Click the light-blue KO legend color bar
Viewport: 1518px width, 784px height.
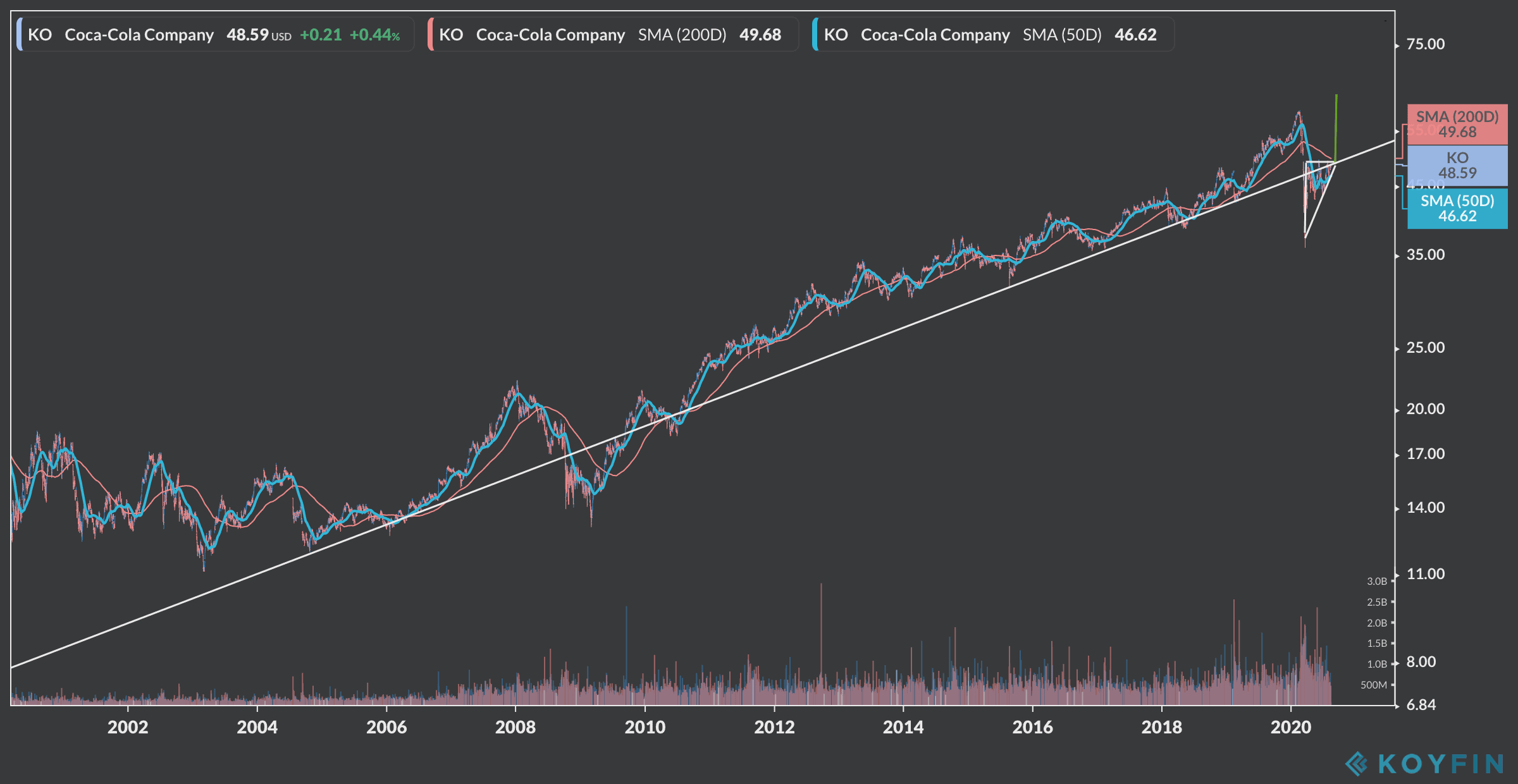tap(20, 34)
